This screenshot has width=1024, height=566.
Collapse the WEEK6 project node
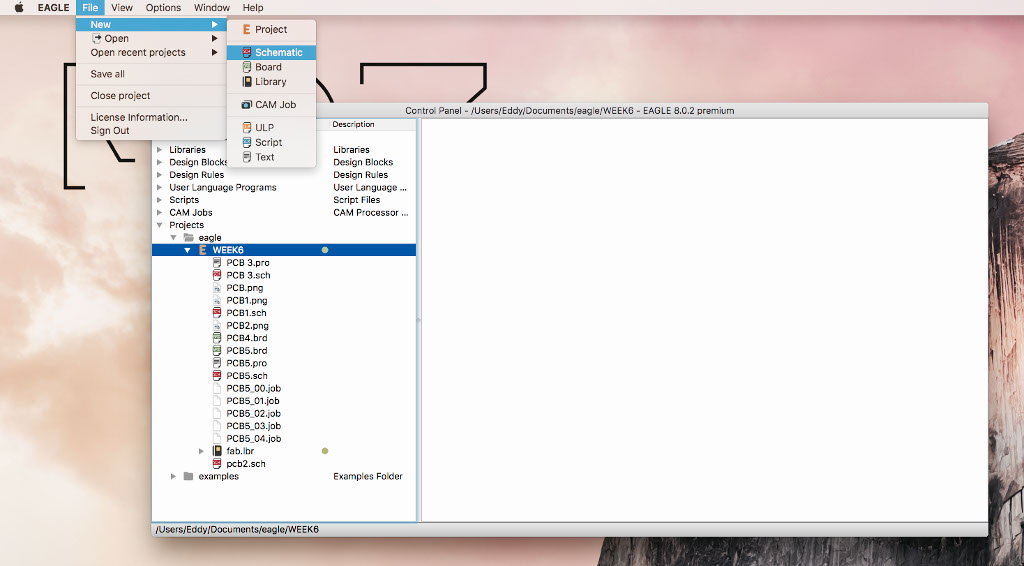tap(187, 250)
